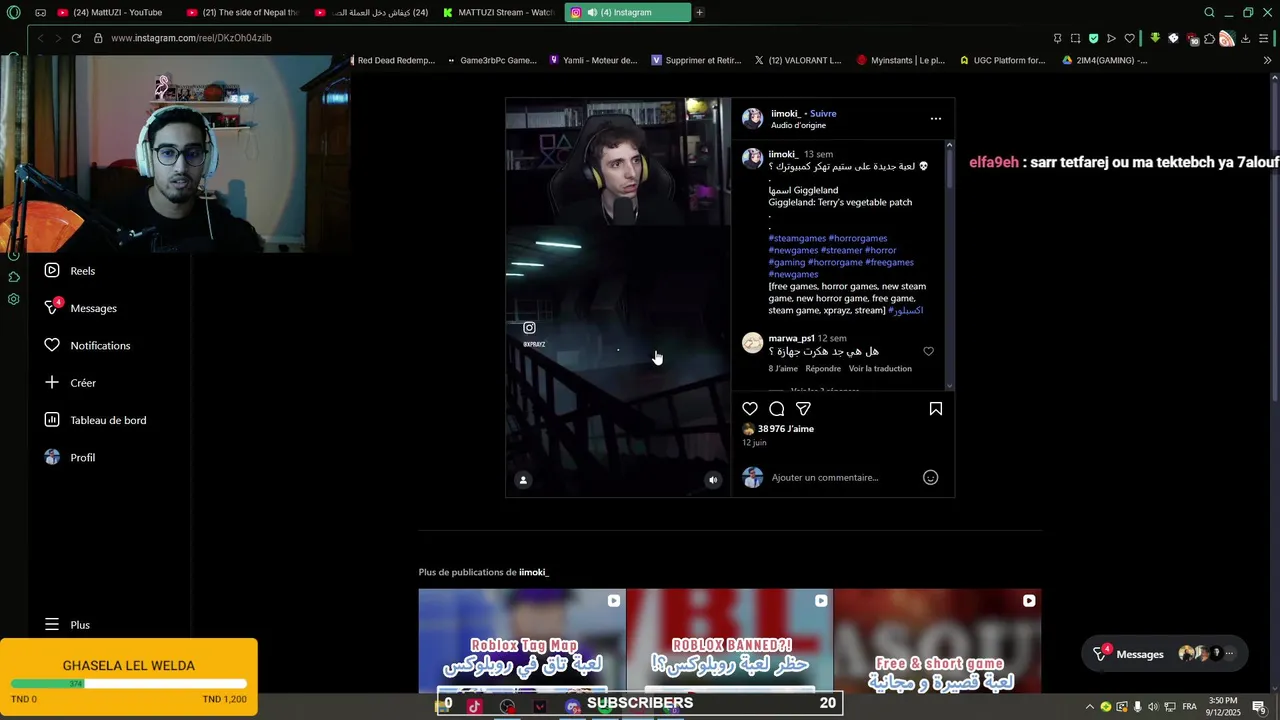Reply to marwa_ps1 with Répondre
Image resolution: width=1280 pixels, height=720 pixels.
coord(823,369)
